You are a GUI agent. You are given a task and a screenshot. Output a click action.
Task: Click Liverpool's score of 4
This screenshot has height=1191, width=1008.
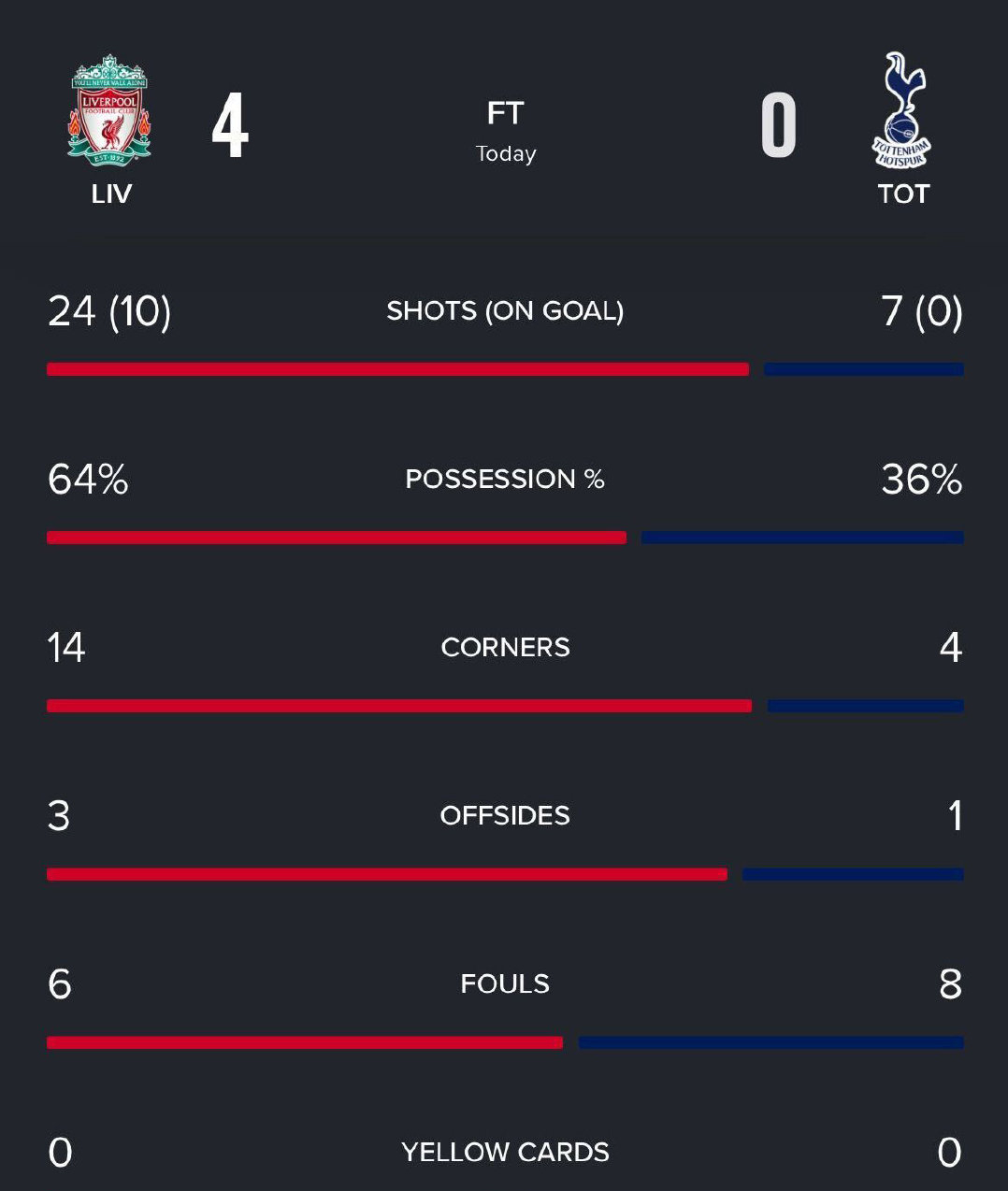pos(230,125)
